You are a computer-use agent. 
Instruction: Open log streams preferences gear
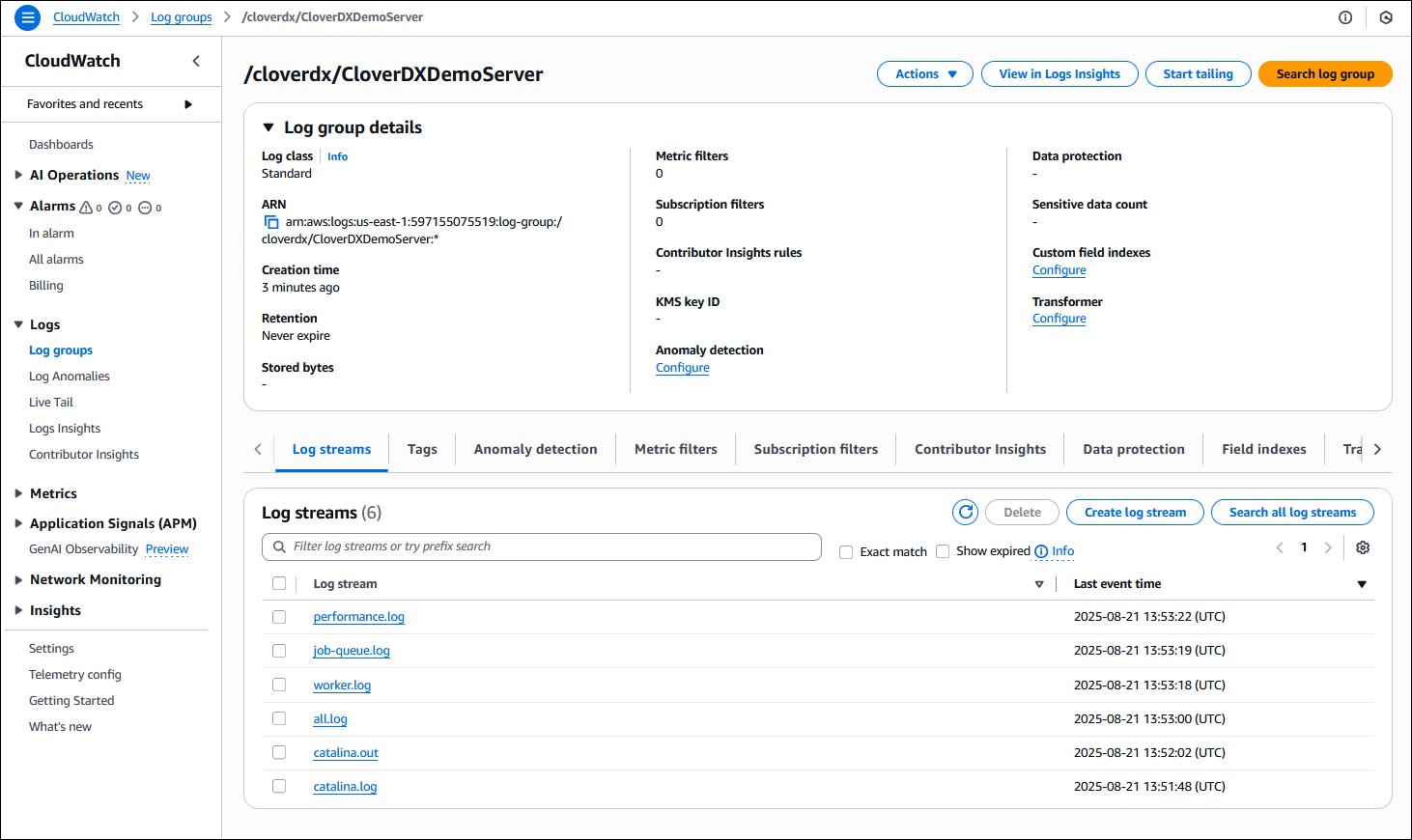pyautogui.click(x=1363, y=547)
